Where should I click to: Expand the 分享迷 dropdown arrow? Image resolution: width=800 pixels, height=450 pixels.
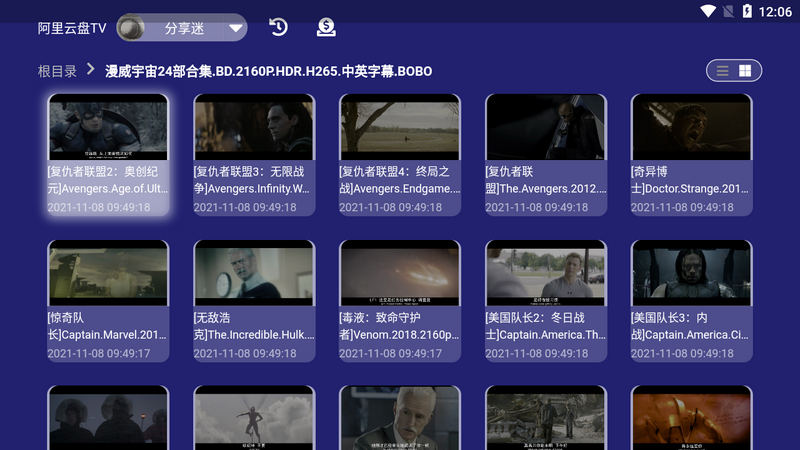pyautogui.click(x=236, y=29)
